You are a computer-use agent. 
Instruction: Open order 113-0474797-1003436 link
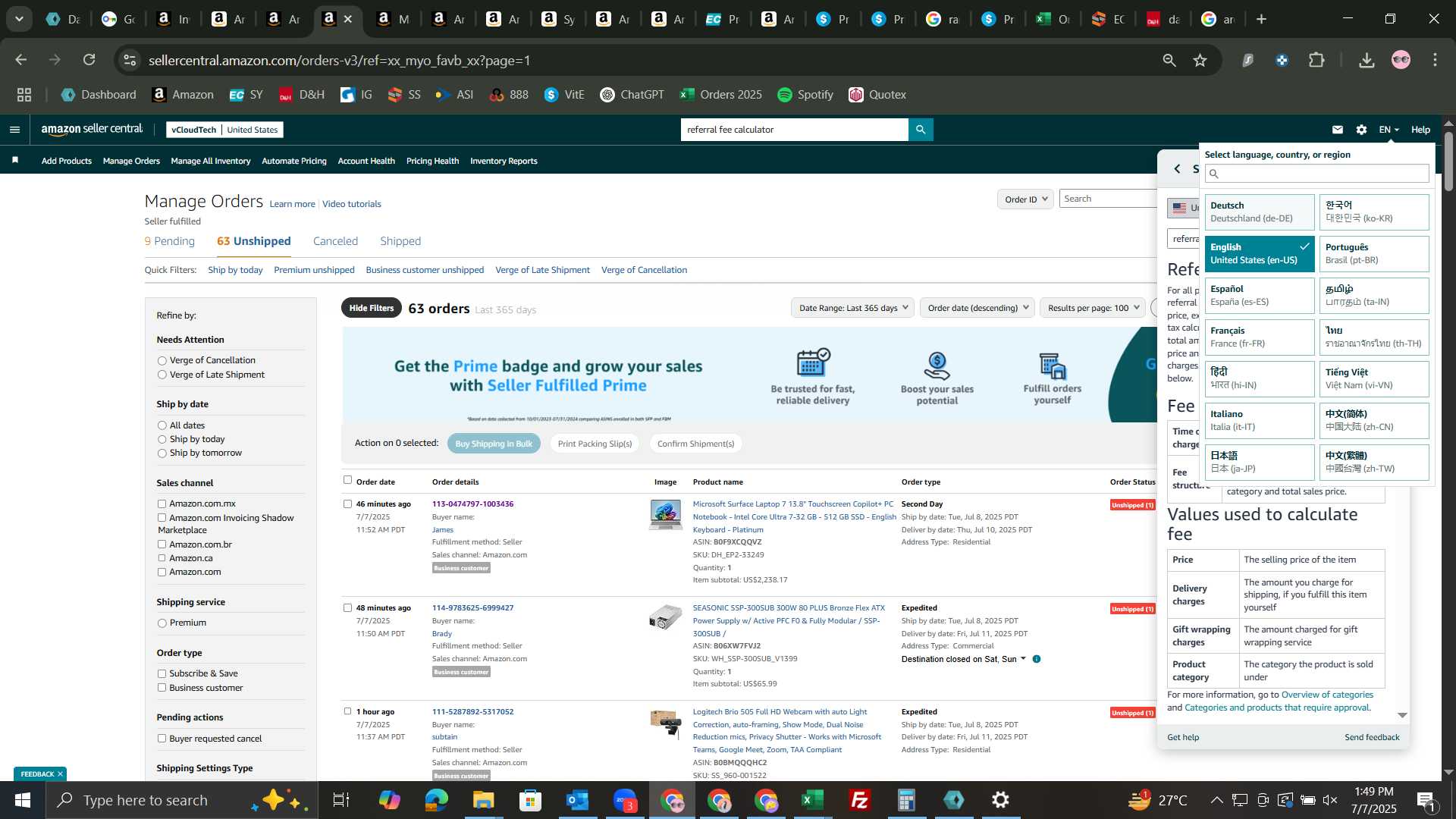tap(472, 504)
